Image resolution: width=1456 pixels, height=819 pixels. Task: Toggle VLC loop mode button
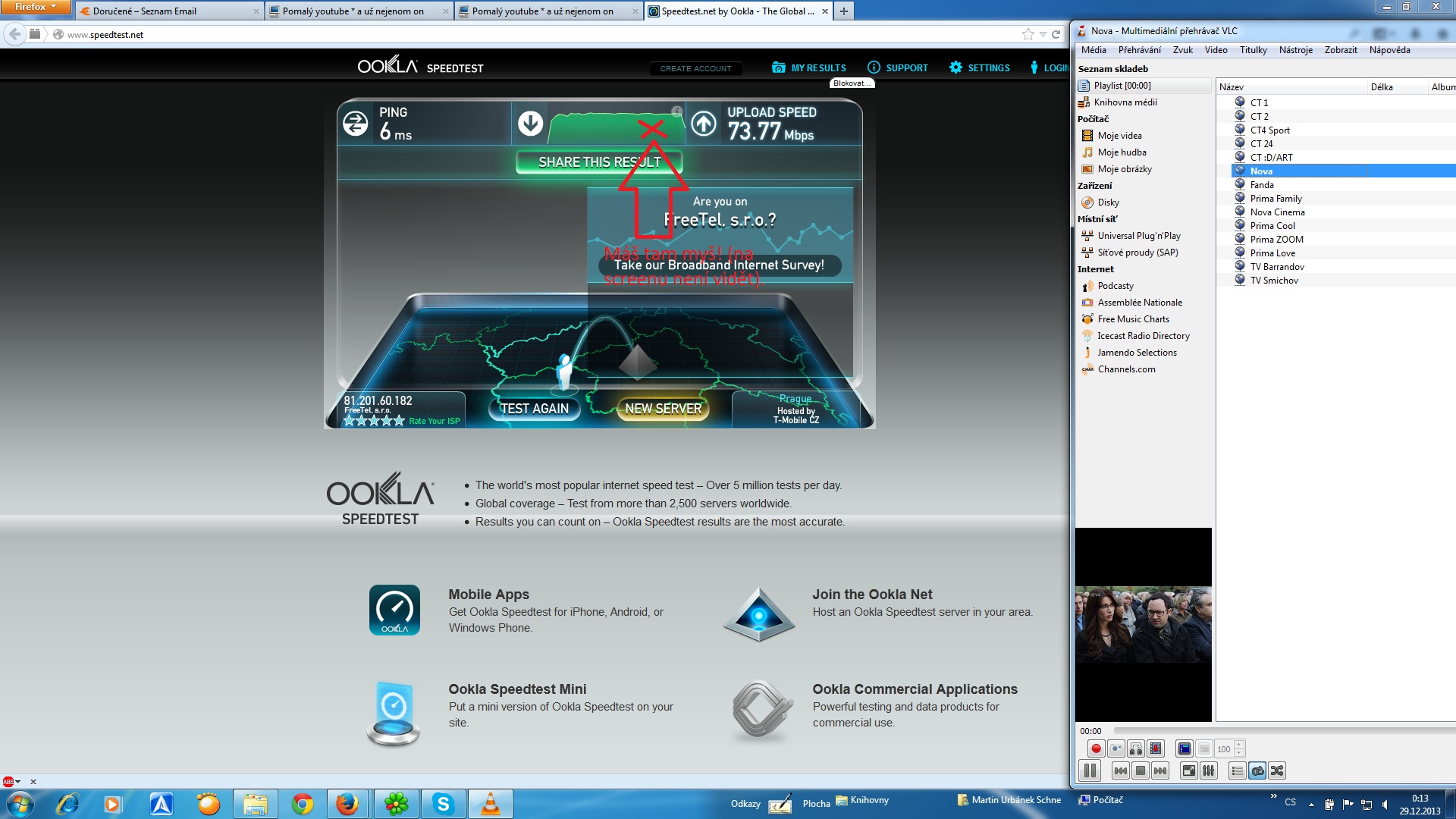point(1257,770)
